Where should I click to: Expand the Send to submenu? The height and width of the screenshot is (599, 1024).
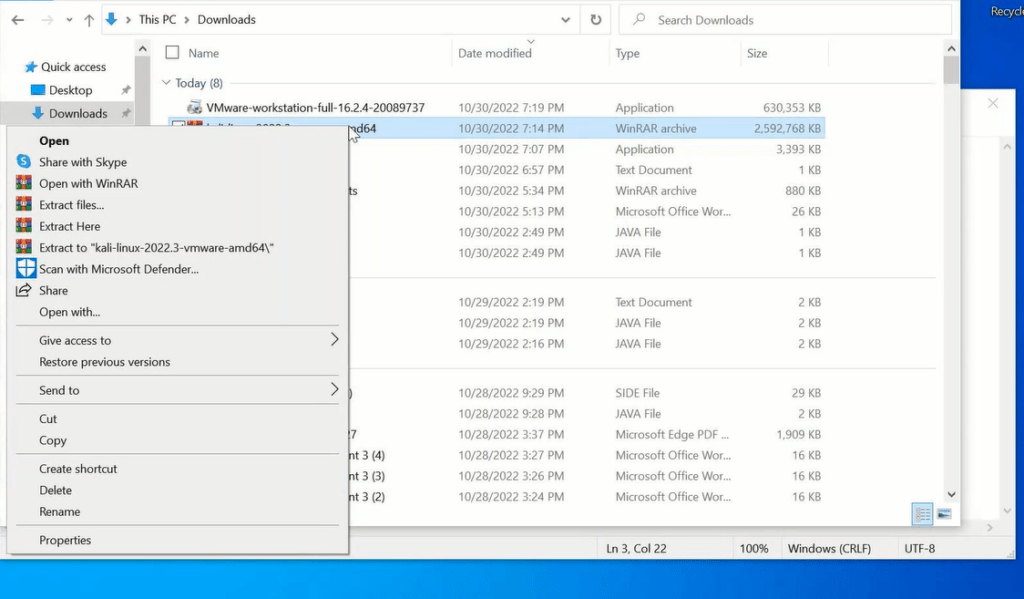334,389
